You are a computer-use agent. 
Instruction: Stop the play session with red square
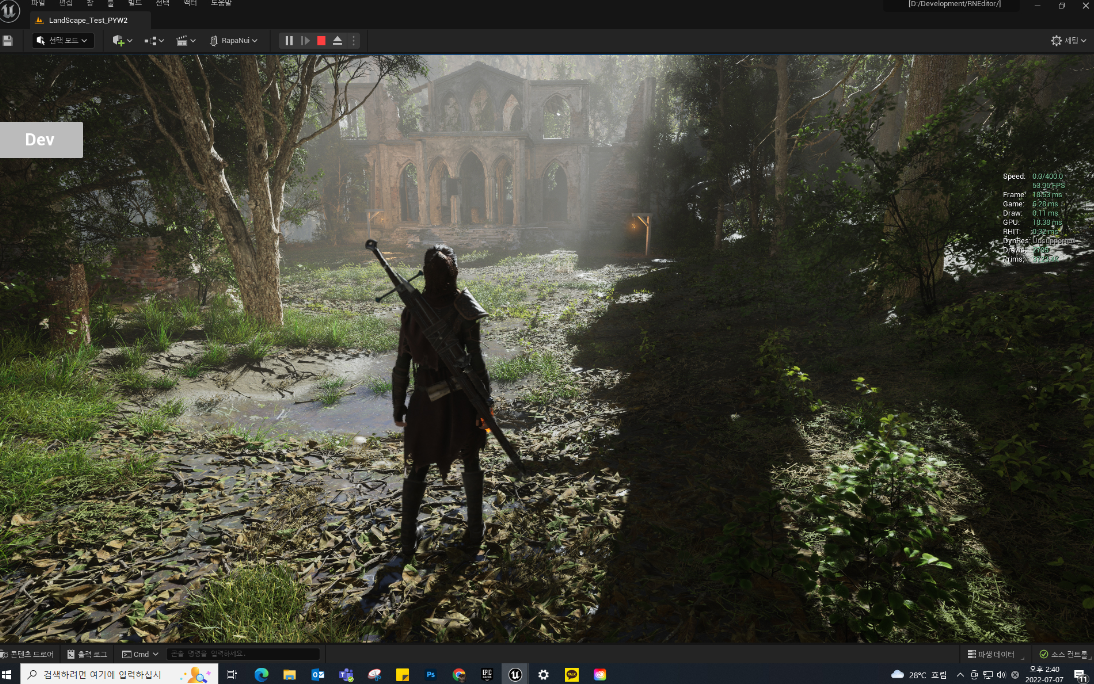[321, 40]
